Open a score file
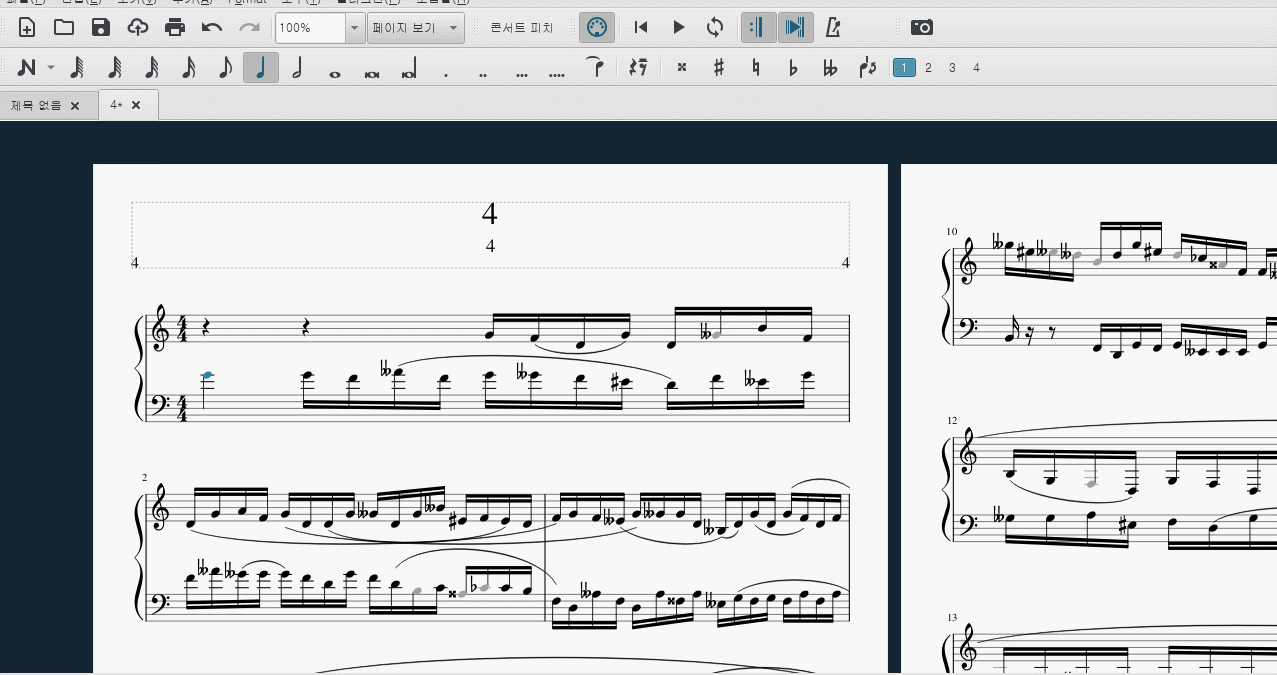Image resolution: width=1277 pixels, height=675 pixels. [x=64, y=27]
